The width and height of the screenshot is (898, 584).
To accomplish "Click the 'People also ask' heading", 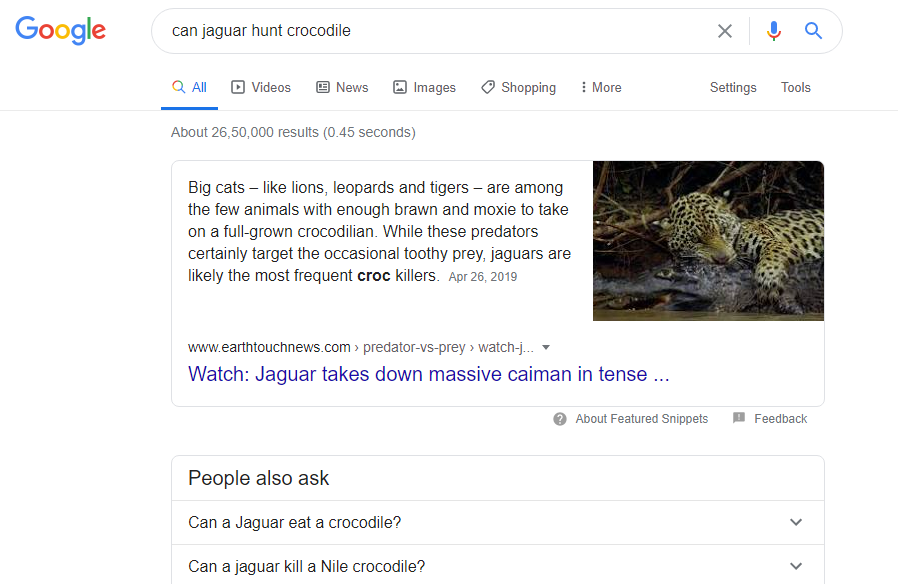I will 258,478.
